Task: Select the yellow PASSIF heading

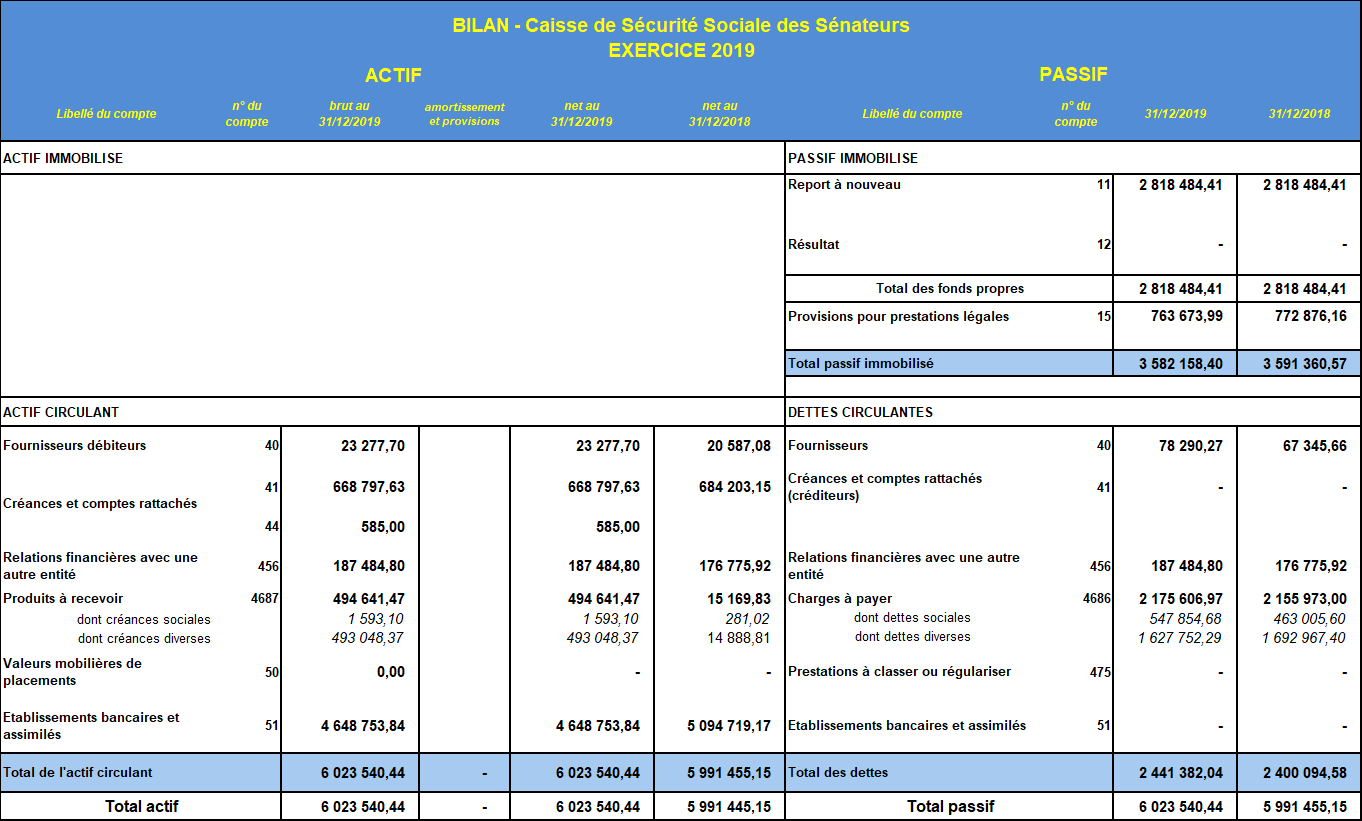Action: 1073,75
